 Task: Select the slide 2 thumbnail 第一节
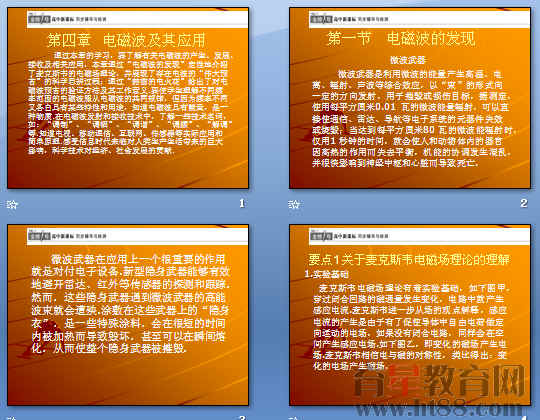click(x=410, y=98)
